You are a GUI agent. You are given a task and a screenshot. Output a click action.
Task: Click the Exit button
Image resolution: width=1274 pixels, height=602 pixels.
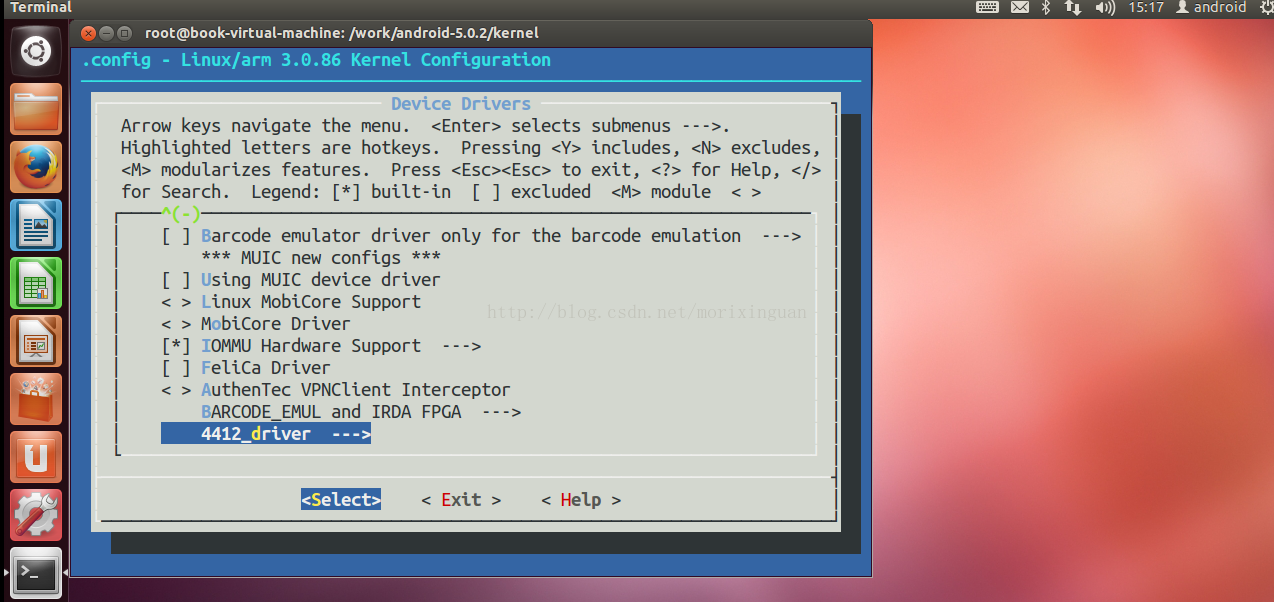tap(461, 500)
